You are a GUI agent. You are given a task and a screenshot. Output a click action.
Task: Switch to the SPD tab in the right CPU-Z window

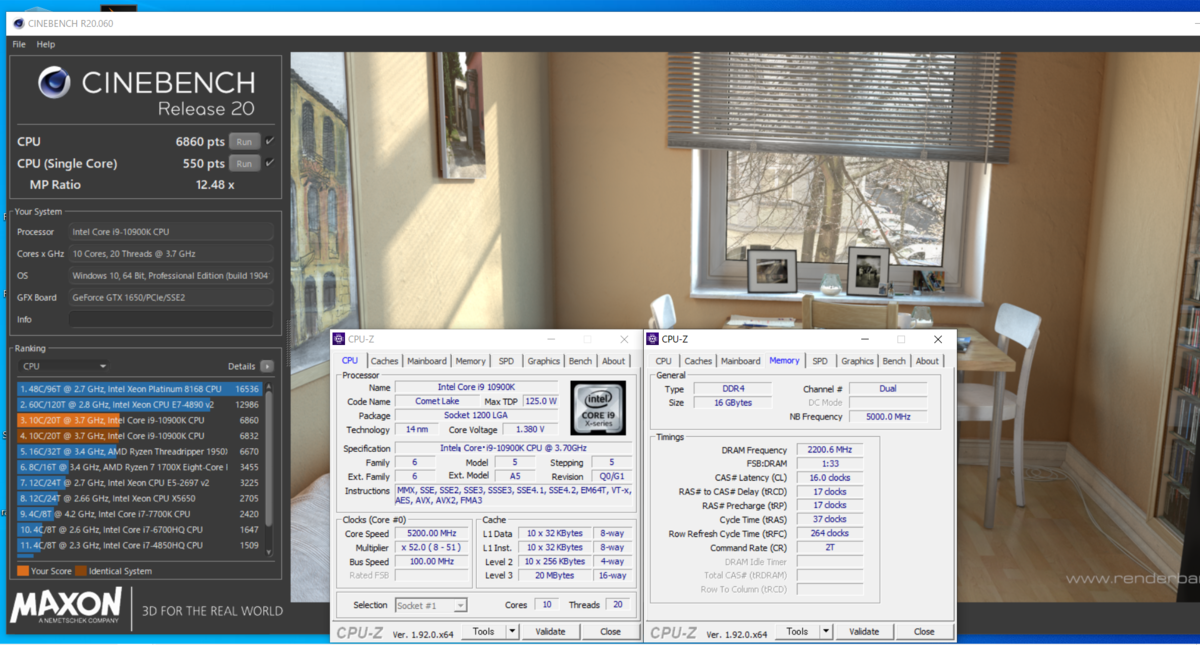(x=820, y=361)
